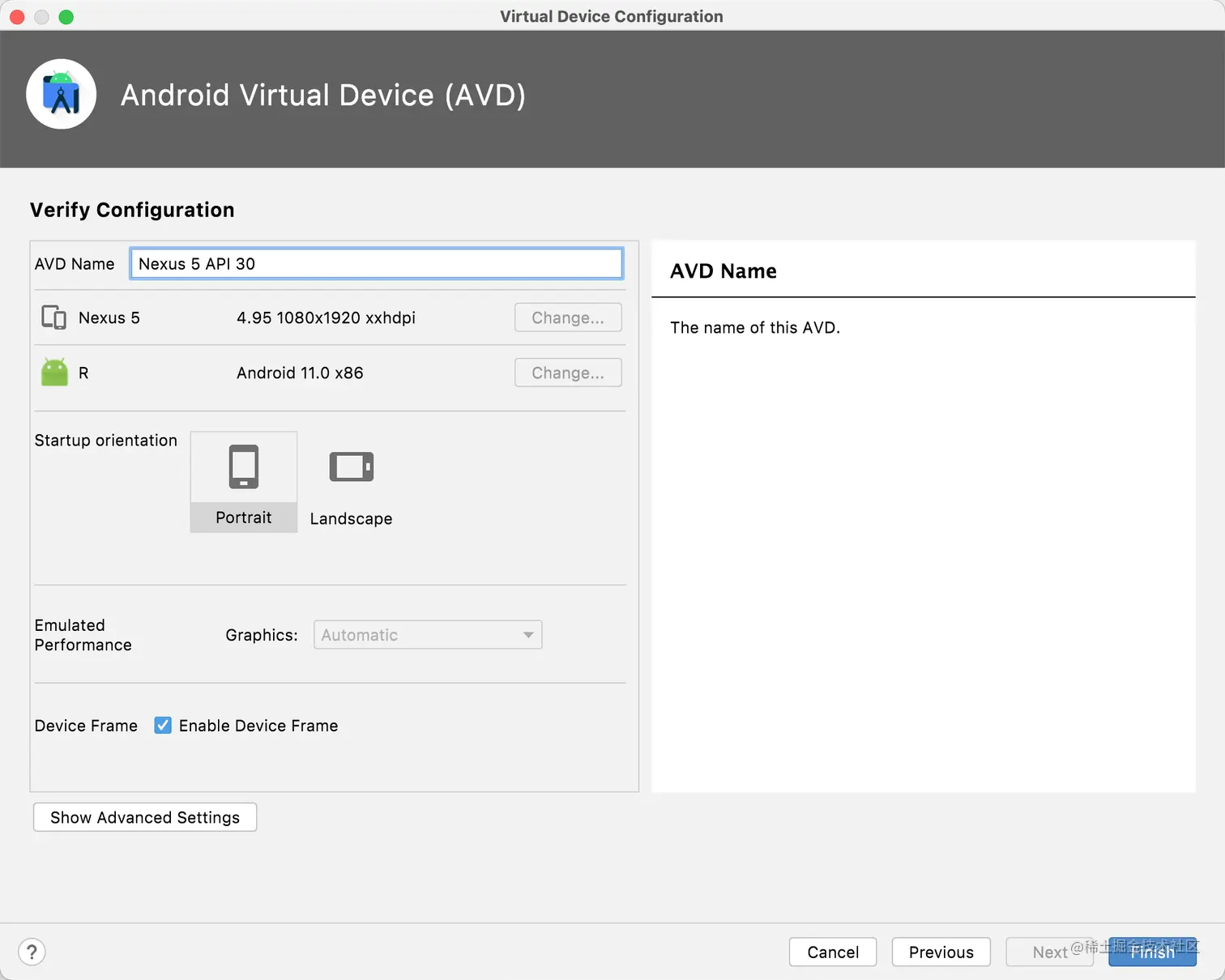Image resolution: width=1225 pixels, height=980 pixels.
Task: Click the 'AVD Name' panel heading on the right
Action: coord(723,271)
